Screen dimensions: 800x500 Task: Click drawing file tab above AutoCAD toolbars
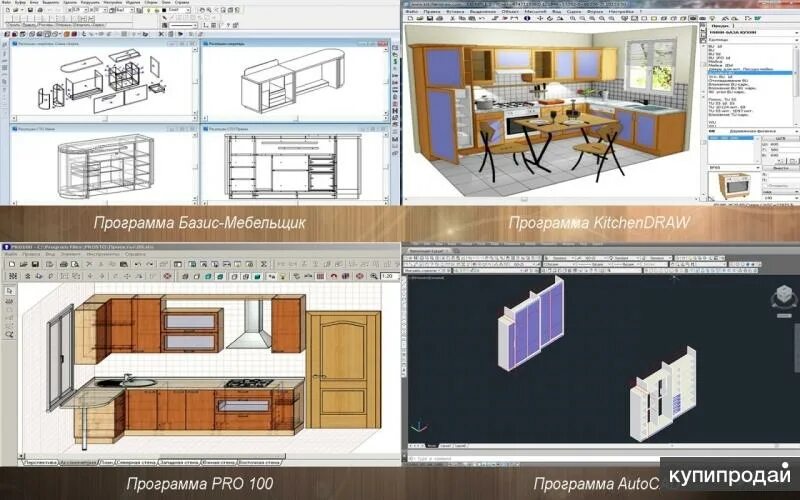[x=429, y=251]
